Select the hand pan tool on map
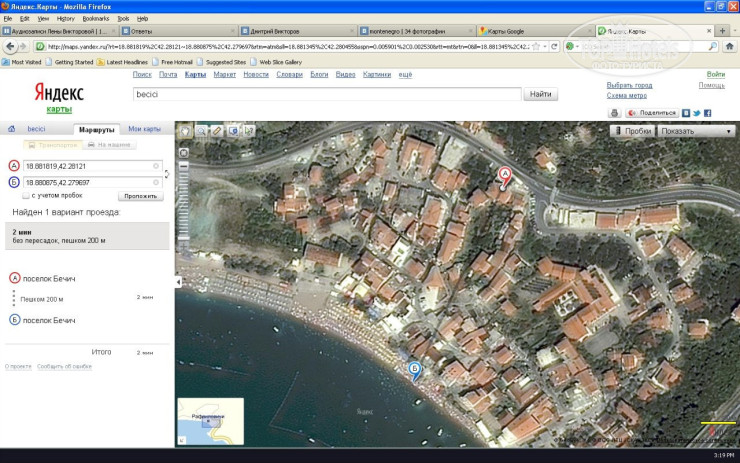The height and width of the screenshot is (463, 740). (x=184, y=130)
